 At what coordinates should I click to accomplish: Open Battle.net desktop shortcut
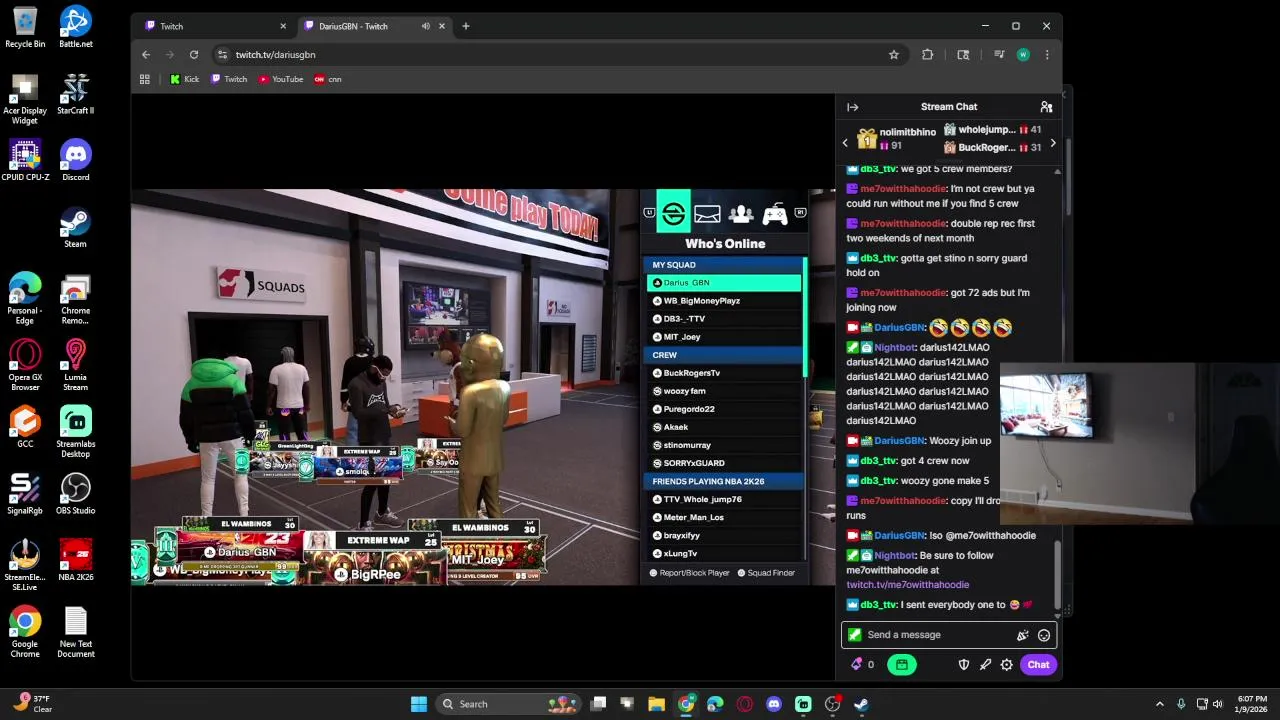(x=76, y=27)
